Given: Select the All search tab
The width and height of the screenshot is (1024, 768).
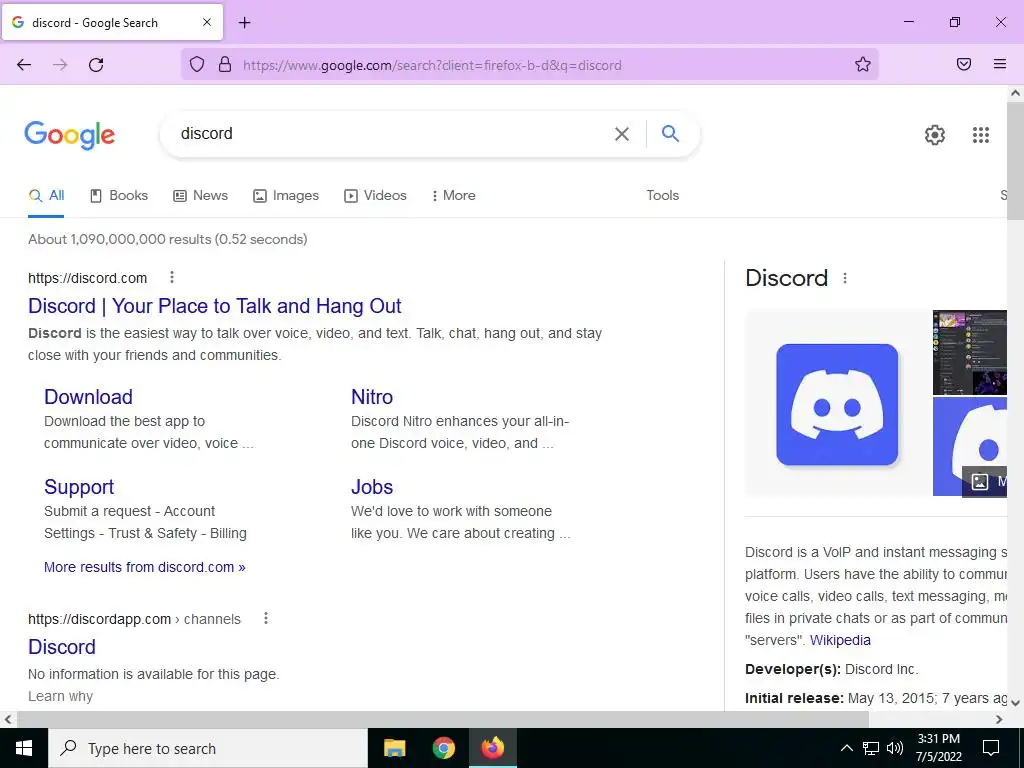Looking at the screenshot, I should pos(46,195).
